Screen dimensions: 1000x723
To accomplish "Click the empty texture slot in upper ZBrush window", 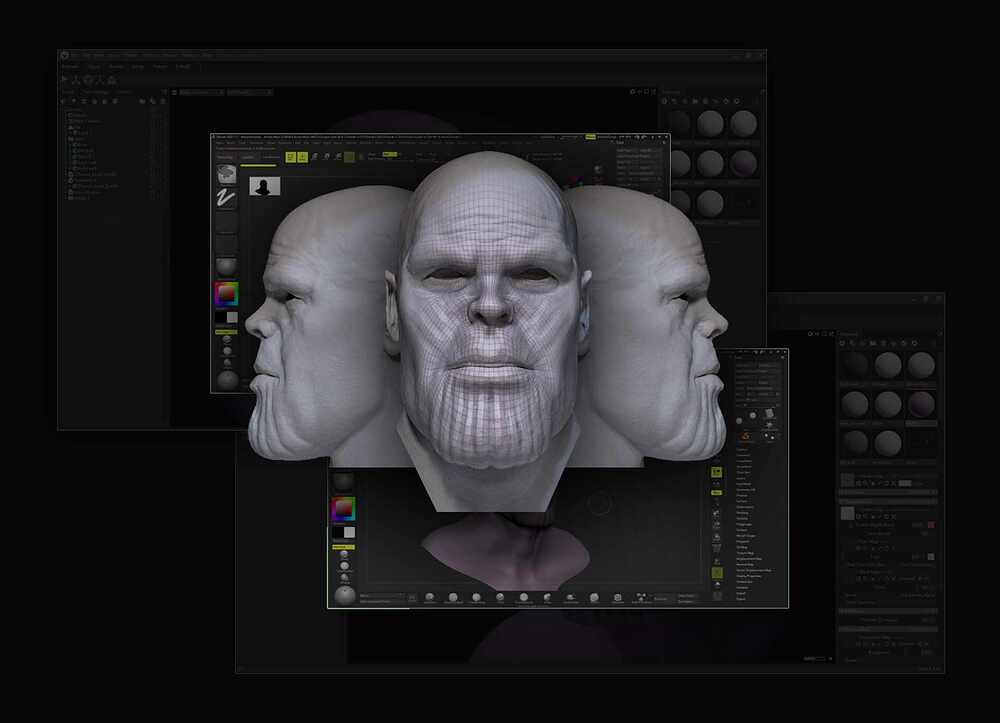I will 226,244.
